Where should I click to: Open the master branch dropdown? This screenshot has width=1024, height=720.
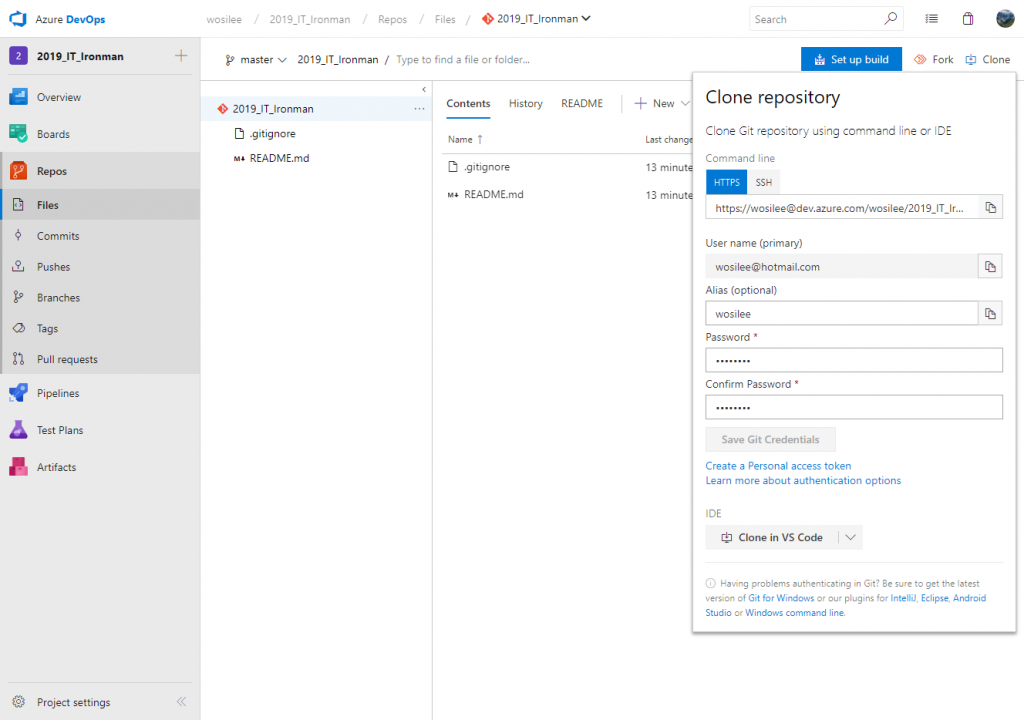pos(256,59)
